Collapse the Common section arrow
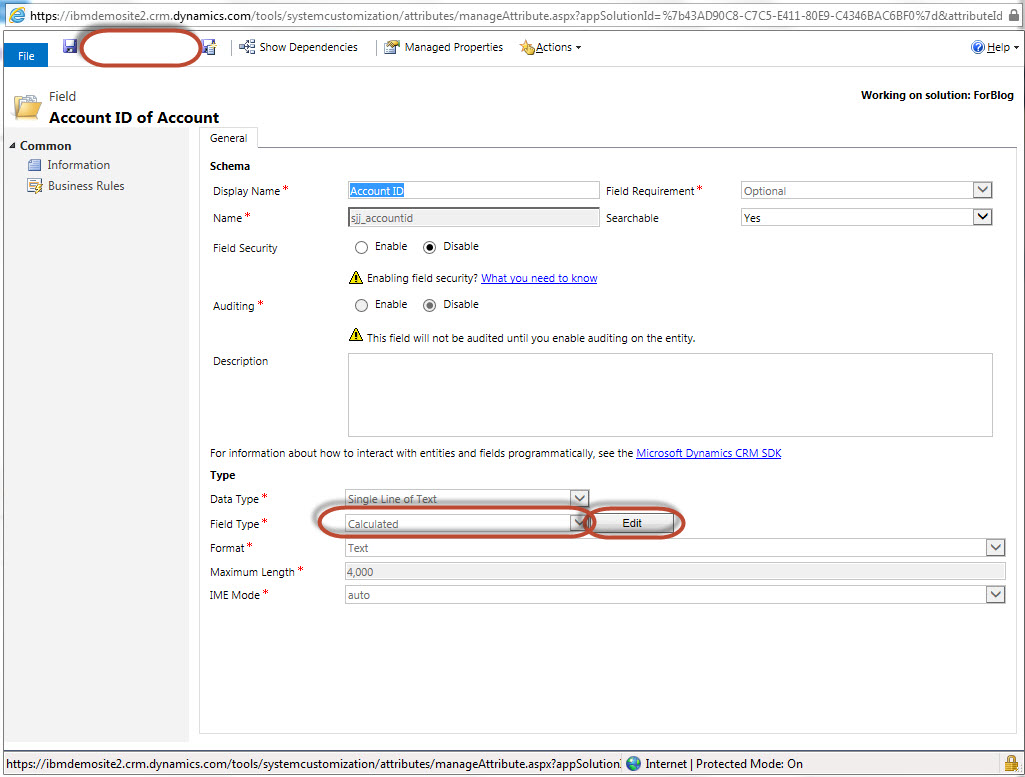Viewport: 1025px width, 777px height. (12, 146)
